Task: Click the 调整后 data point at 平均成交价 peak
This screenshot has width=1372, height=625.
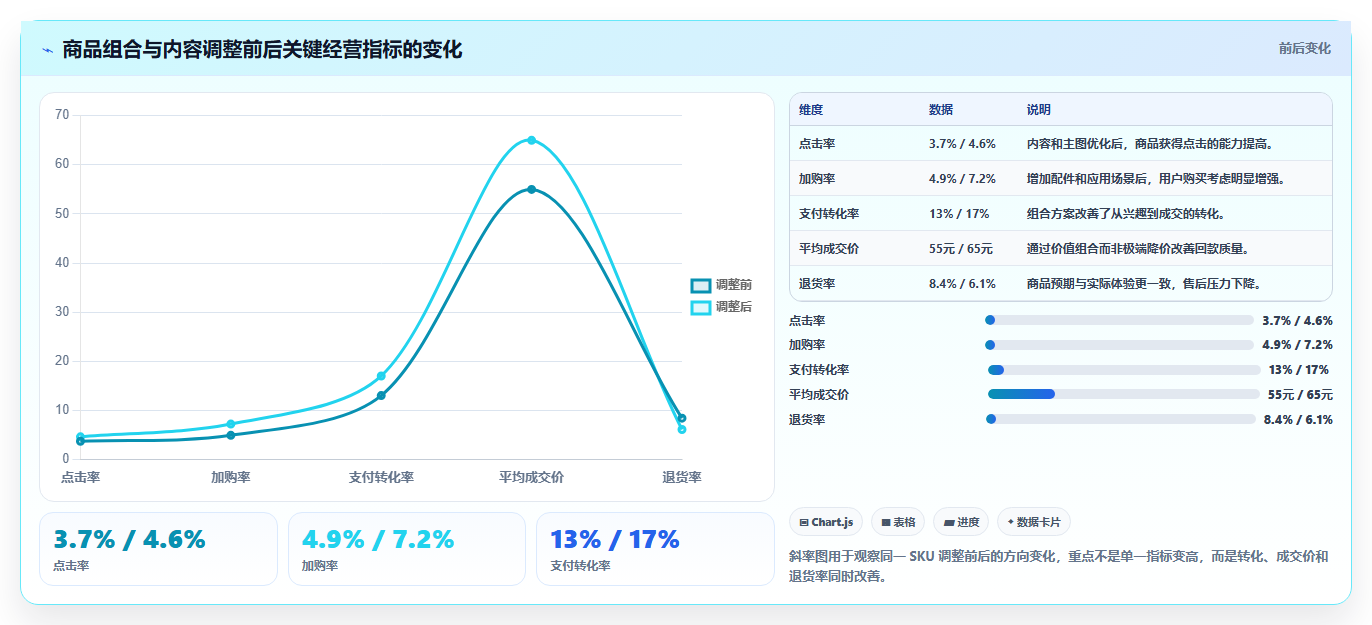Action: (531, 140)
